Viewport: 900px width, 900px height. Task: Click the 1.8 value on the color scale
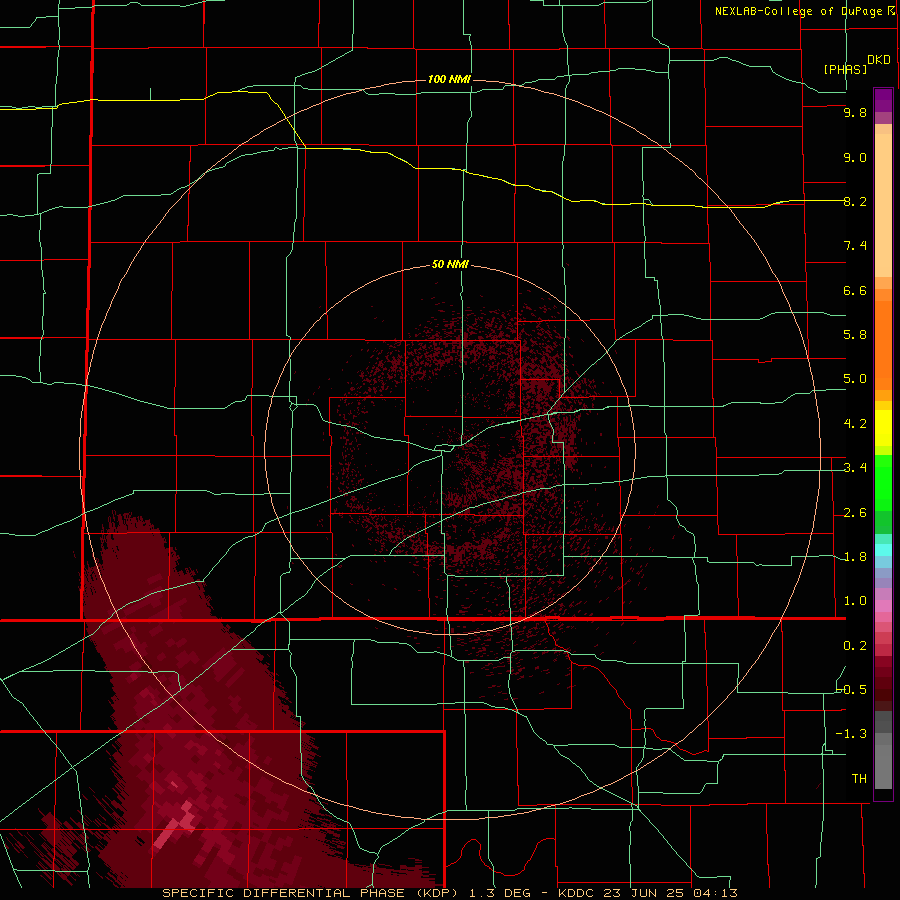[x=855, y=557]
